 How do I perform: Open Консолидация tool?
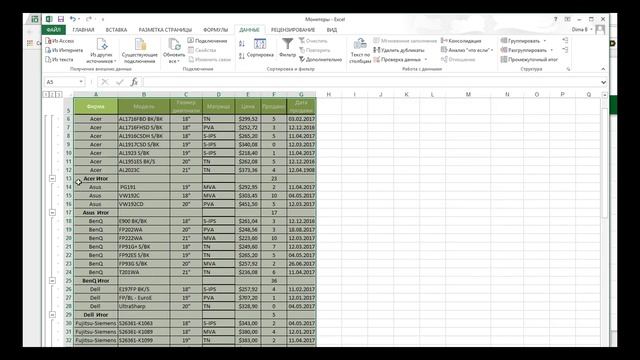pyautogui.click(x=461, y=41)
